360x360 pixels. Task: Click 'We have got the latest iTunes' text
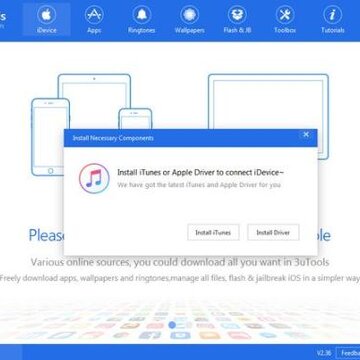(x=199, y=185)
